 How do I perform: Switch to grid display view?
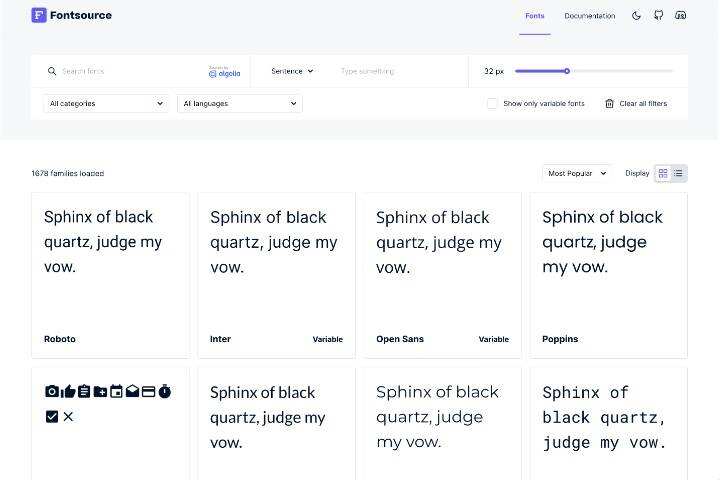click(x=663, y=174)
